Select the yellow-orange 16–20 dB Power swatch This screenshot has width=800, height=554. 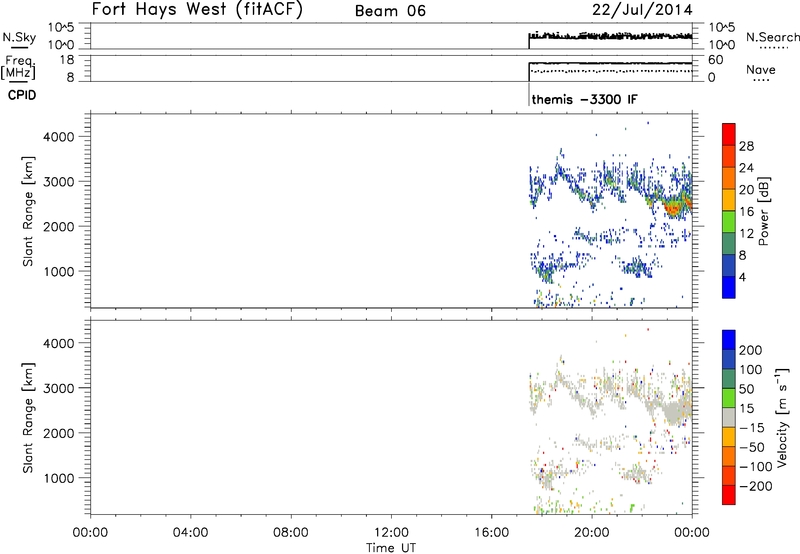pyautogui.click(x=729, y=200)
